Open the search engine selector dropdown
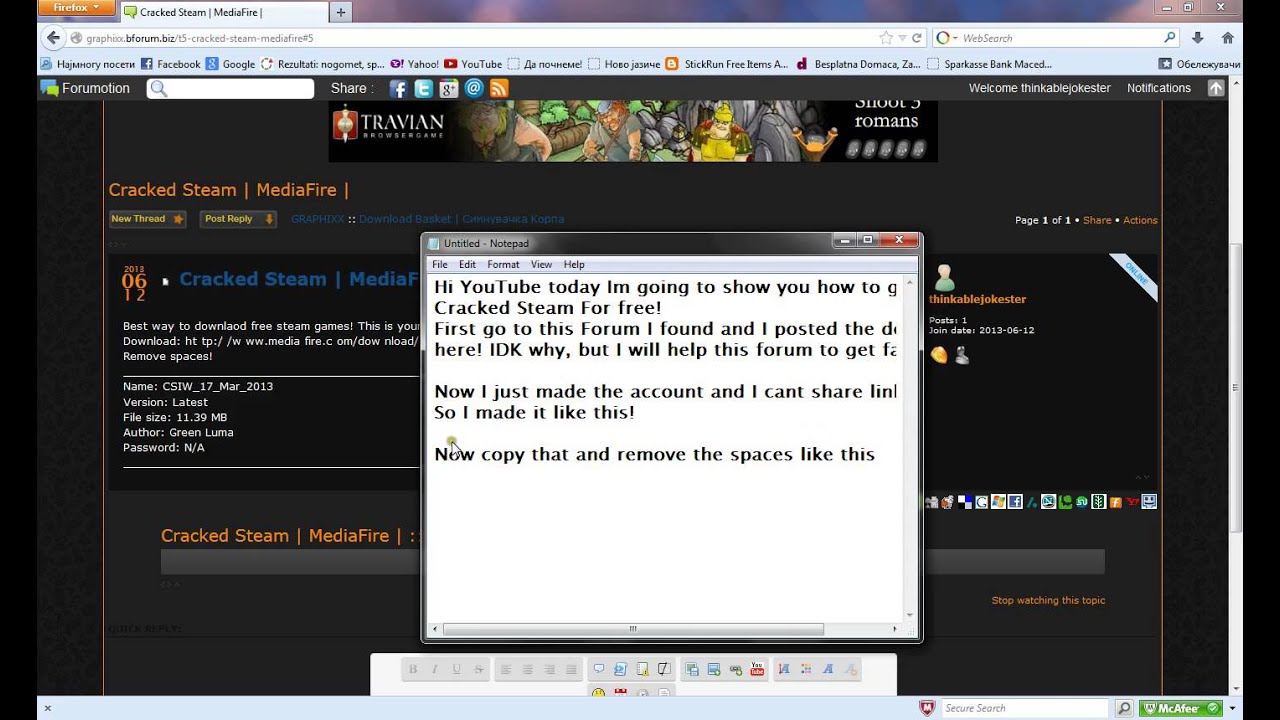1280x720 pixels. coord(945,38)
